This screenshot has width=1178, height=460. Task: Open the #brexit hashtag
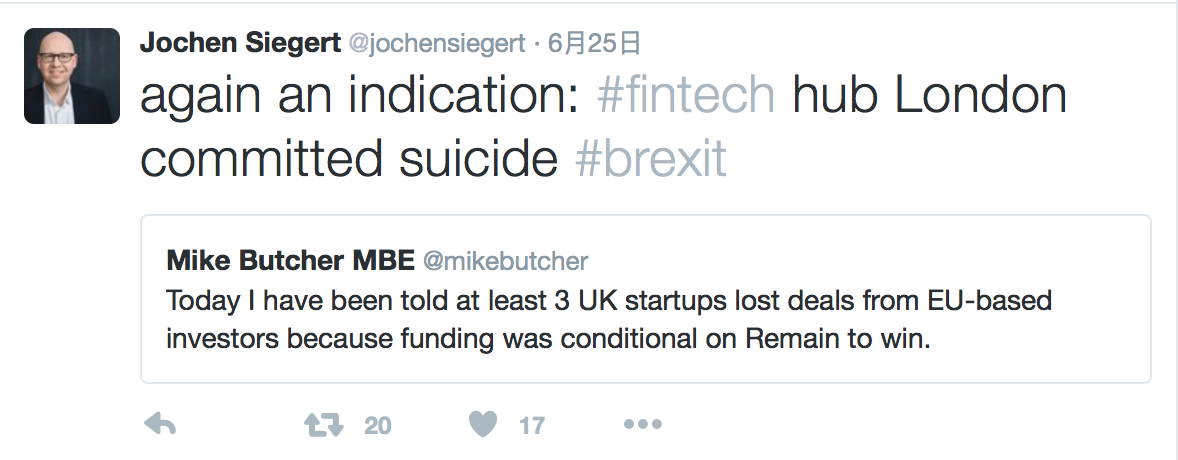click(651, 159)
